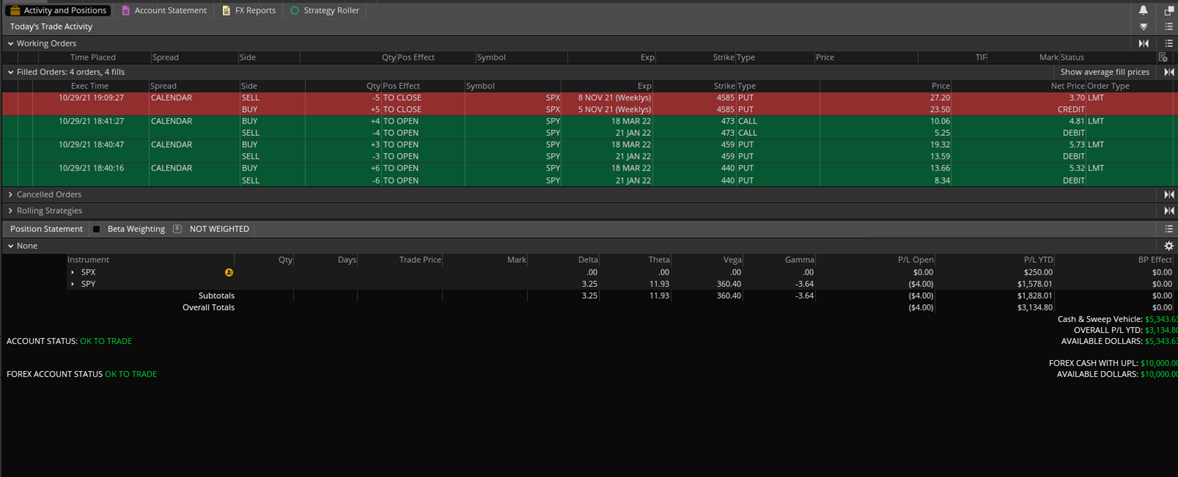Open the Position Statement settings gear
Image resolution: width=1178 pixels, height=477 pixels.
coord(1168,246)
